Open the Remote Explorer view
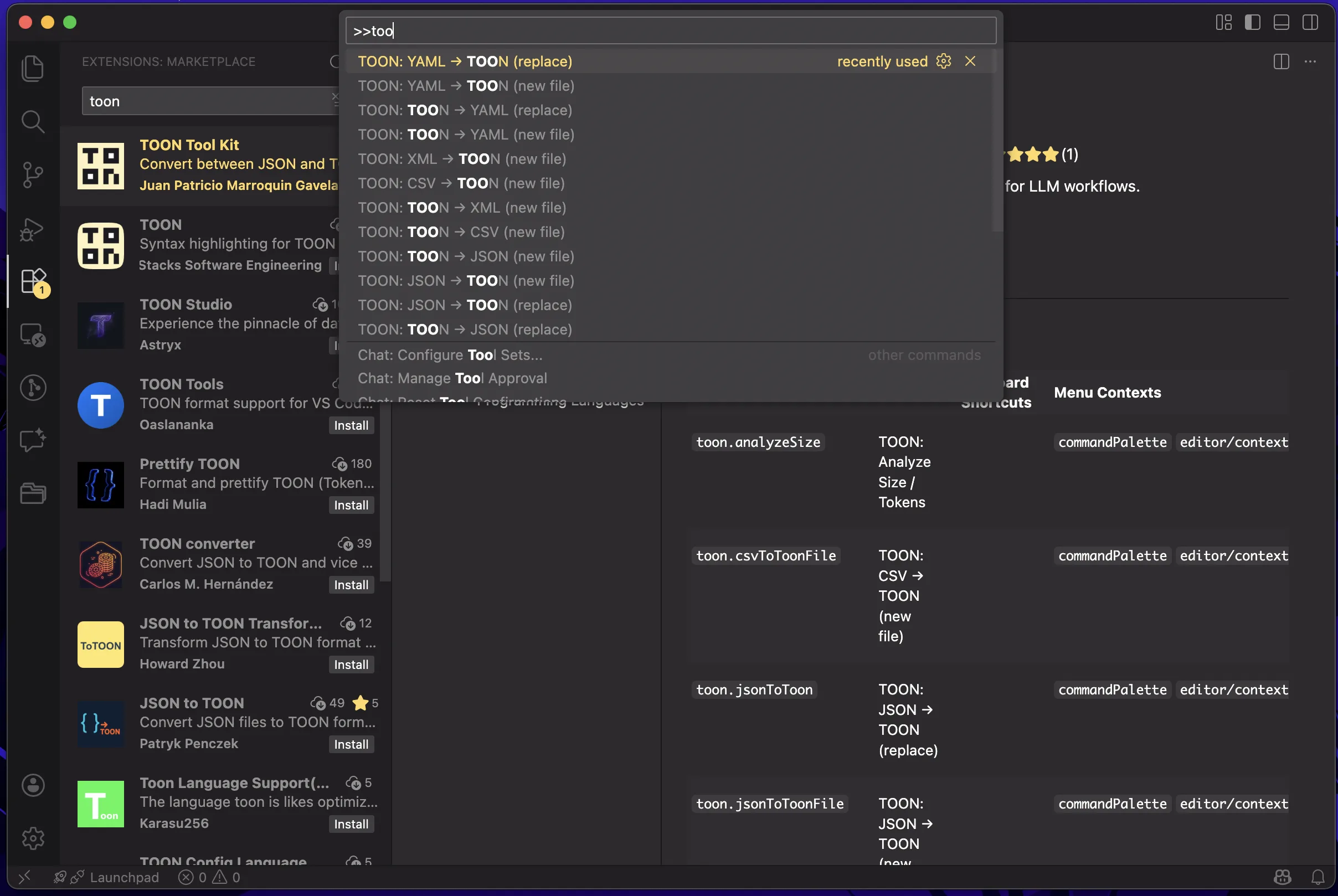 (x=33, y=335)
